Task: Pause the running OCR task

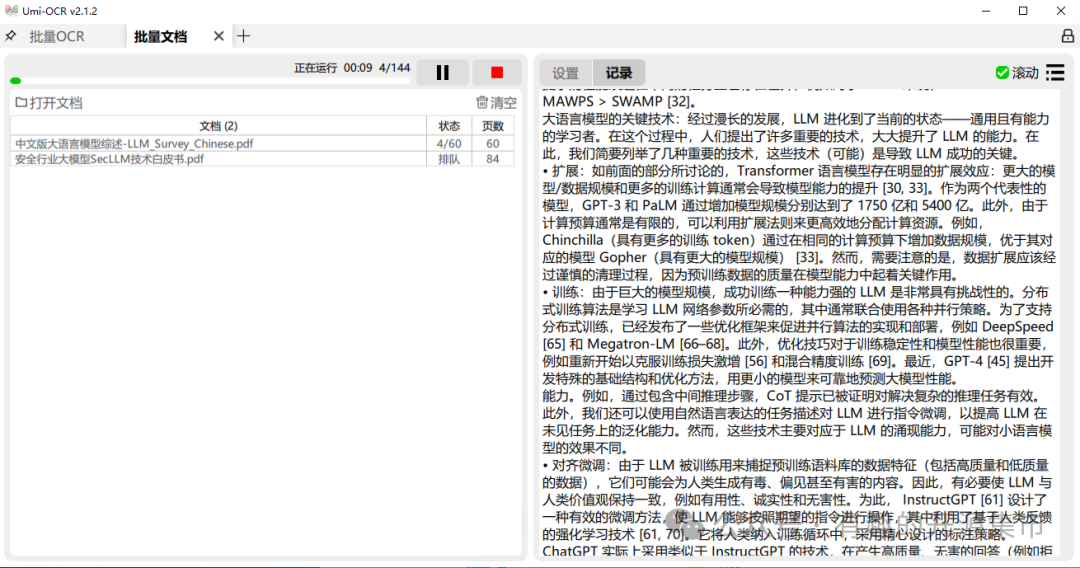Action: click(442, 72)
